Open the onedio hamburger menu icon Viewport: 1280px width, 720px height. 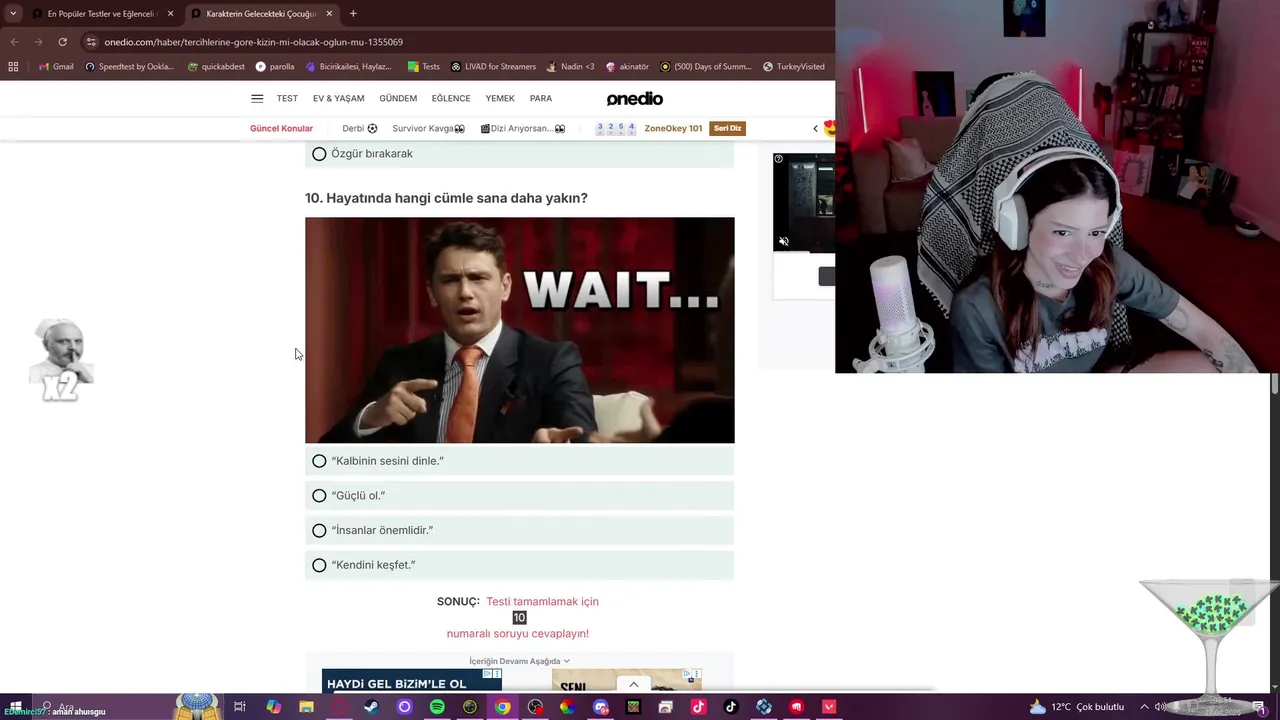point(257,98)
